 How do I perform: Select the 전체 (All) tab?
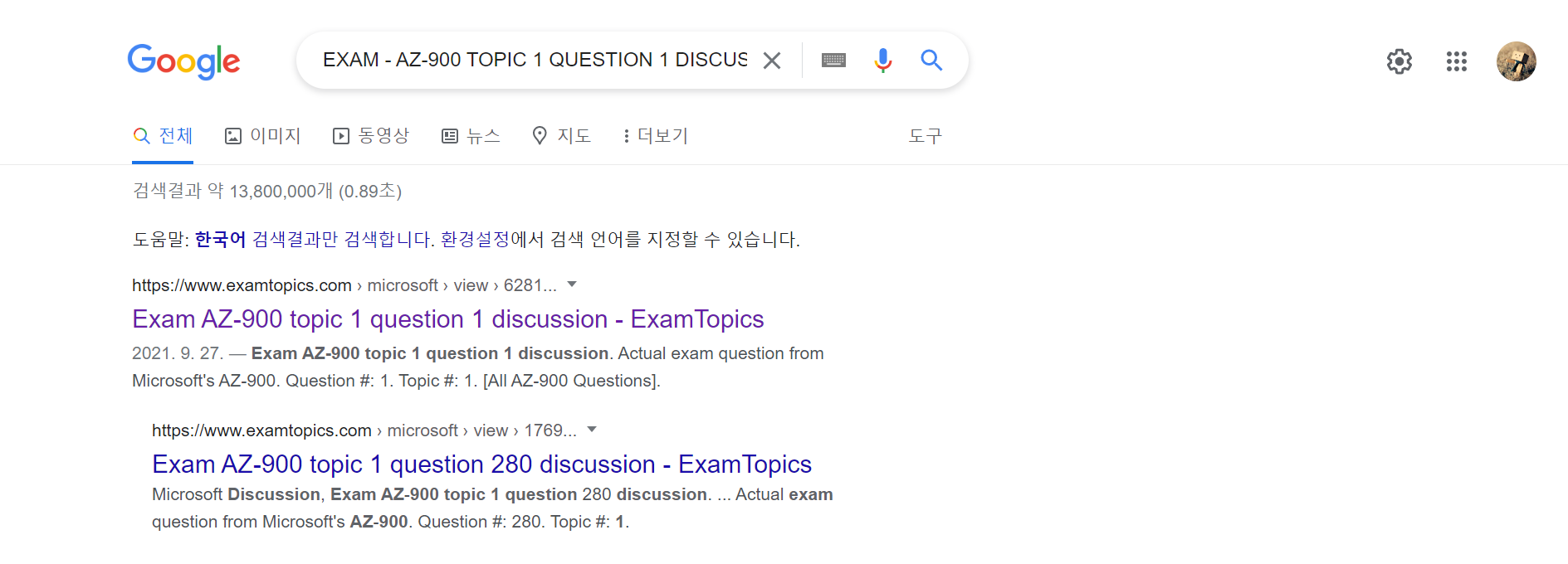point(163,136)
